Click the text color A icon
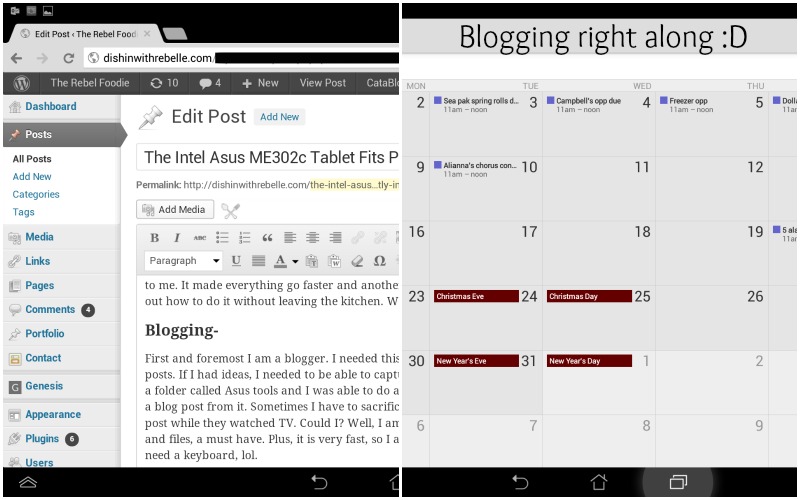 tap(280, 261)
